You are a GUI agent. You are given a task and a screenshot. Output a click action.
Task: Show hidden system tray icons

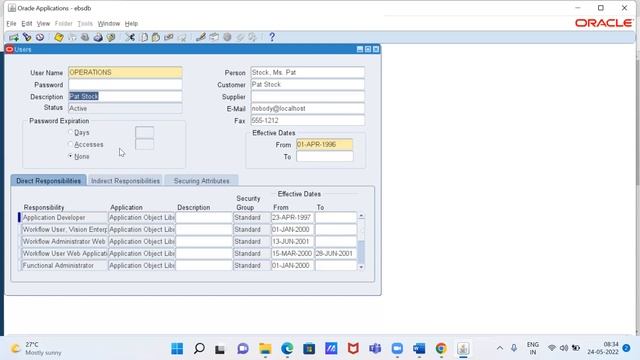click(500, 348)
